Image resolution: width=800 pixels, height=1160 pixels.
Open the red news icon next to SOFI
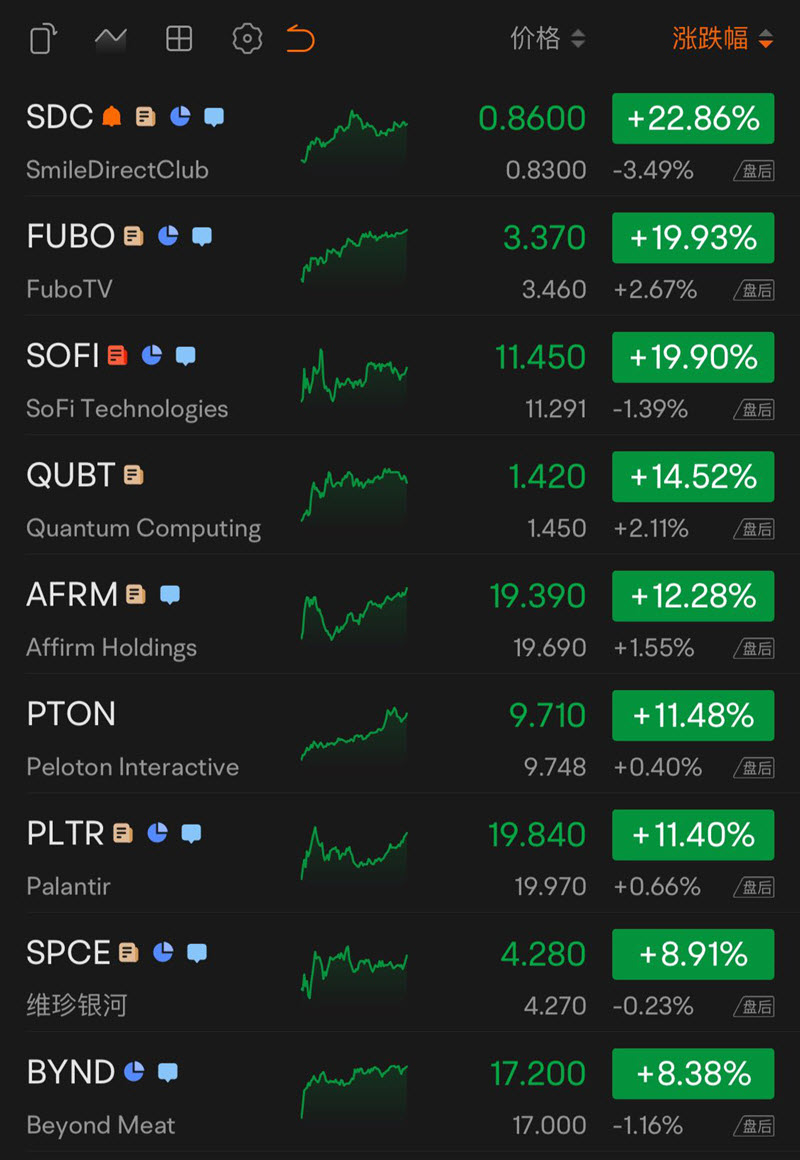(x=118, y=356)
